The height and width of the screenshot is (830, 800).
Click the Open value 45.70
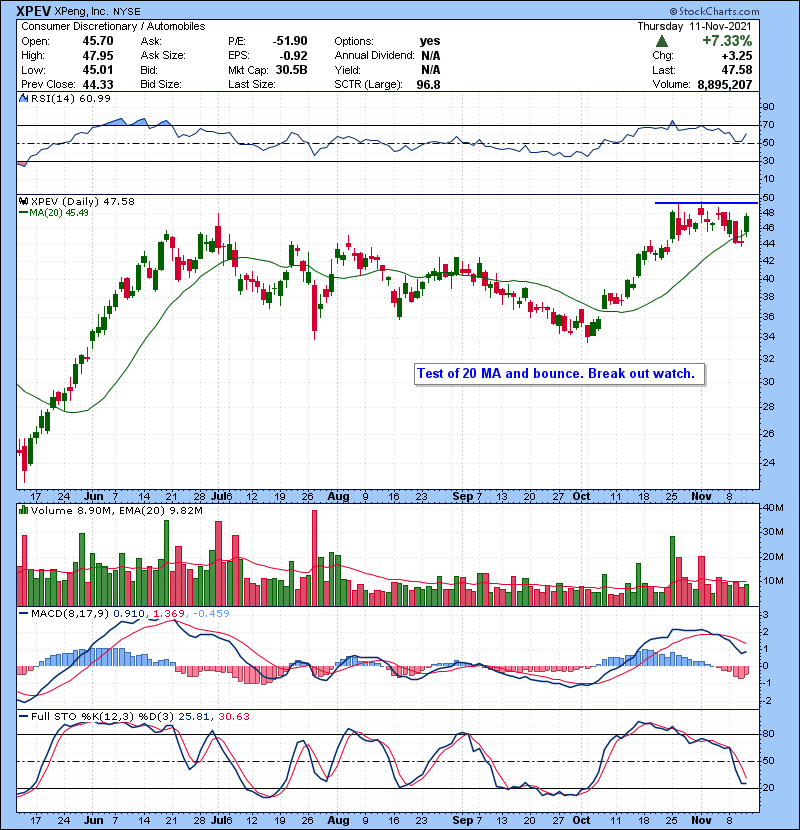pos(98,41)
